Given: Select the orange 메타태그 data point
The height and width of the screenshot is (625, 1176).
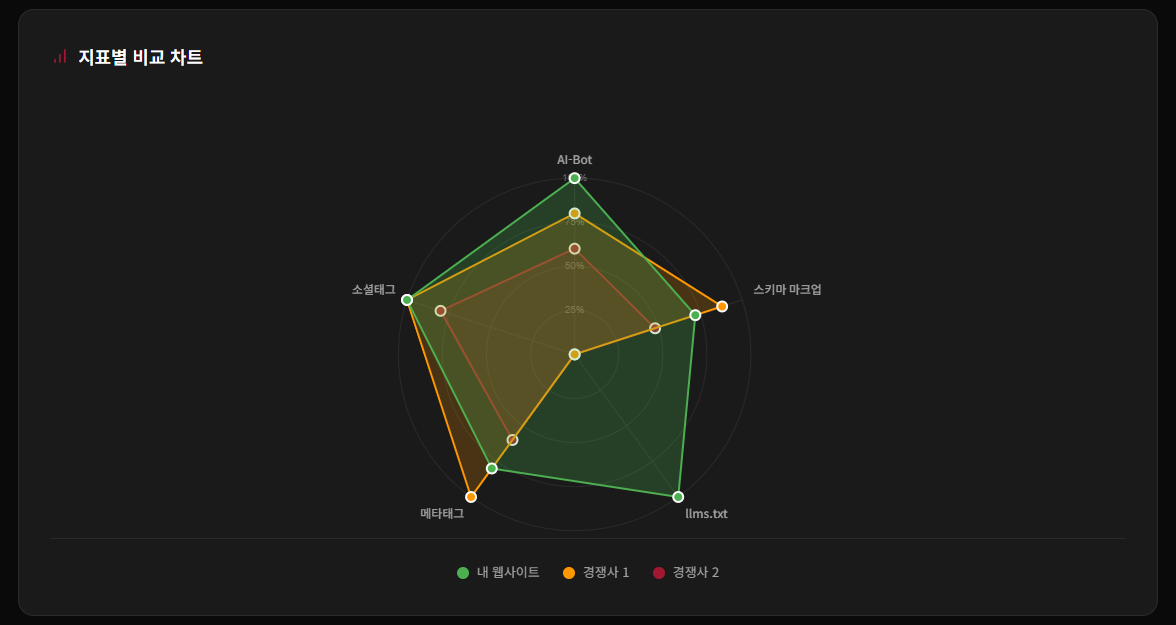Looking at the screenshot, I should pyautogui.click(x=471, y=497).
